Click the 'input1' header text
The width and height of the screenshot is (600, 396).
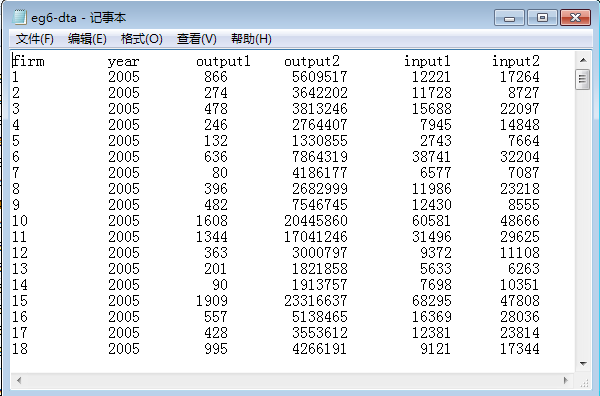pos(427,61)
